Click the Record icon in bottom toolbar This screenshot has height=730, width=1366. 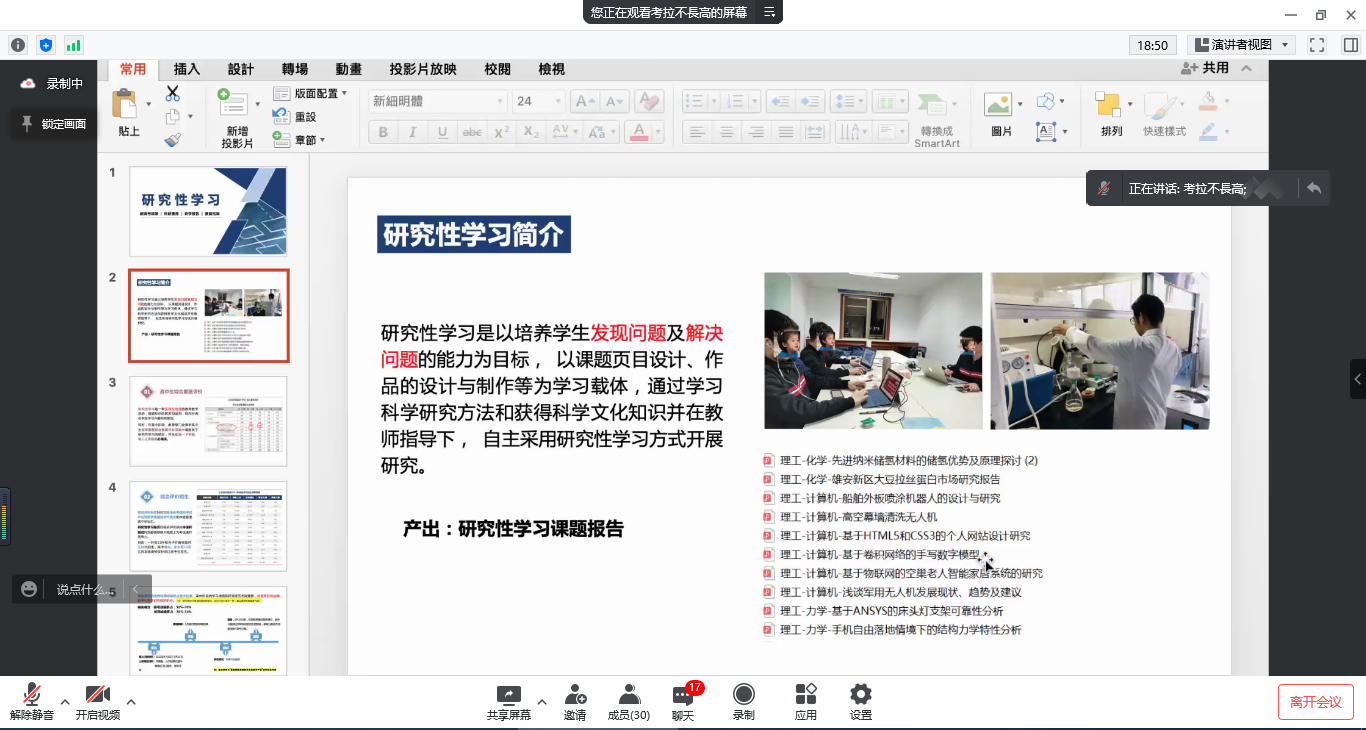coord(743,695)
